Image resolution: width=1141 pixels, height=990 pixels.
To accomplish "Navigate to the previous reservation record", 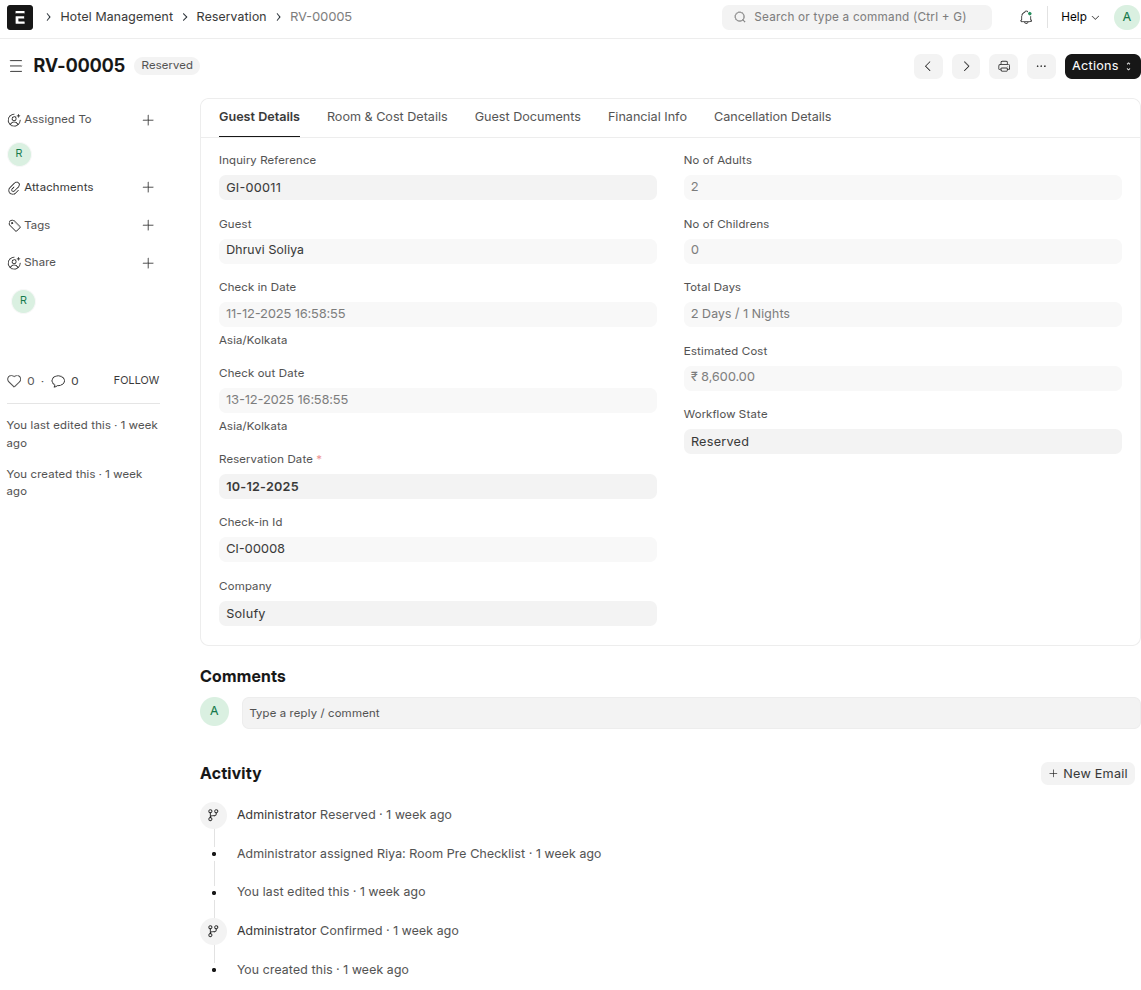I will point(928,66).
